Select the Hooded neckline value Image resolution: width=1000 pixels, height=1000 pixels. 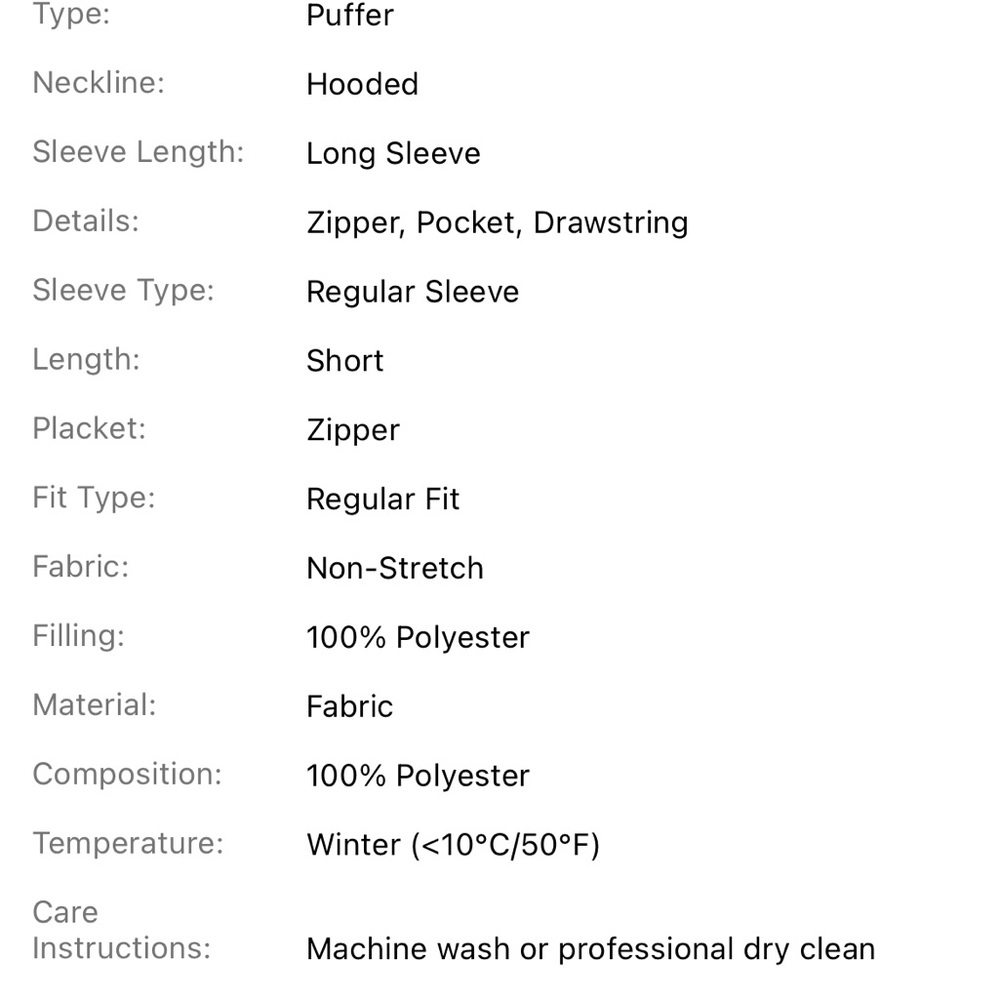(362, 84)
